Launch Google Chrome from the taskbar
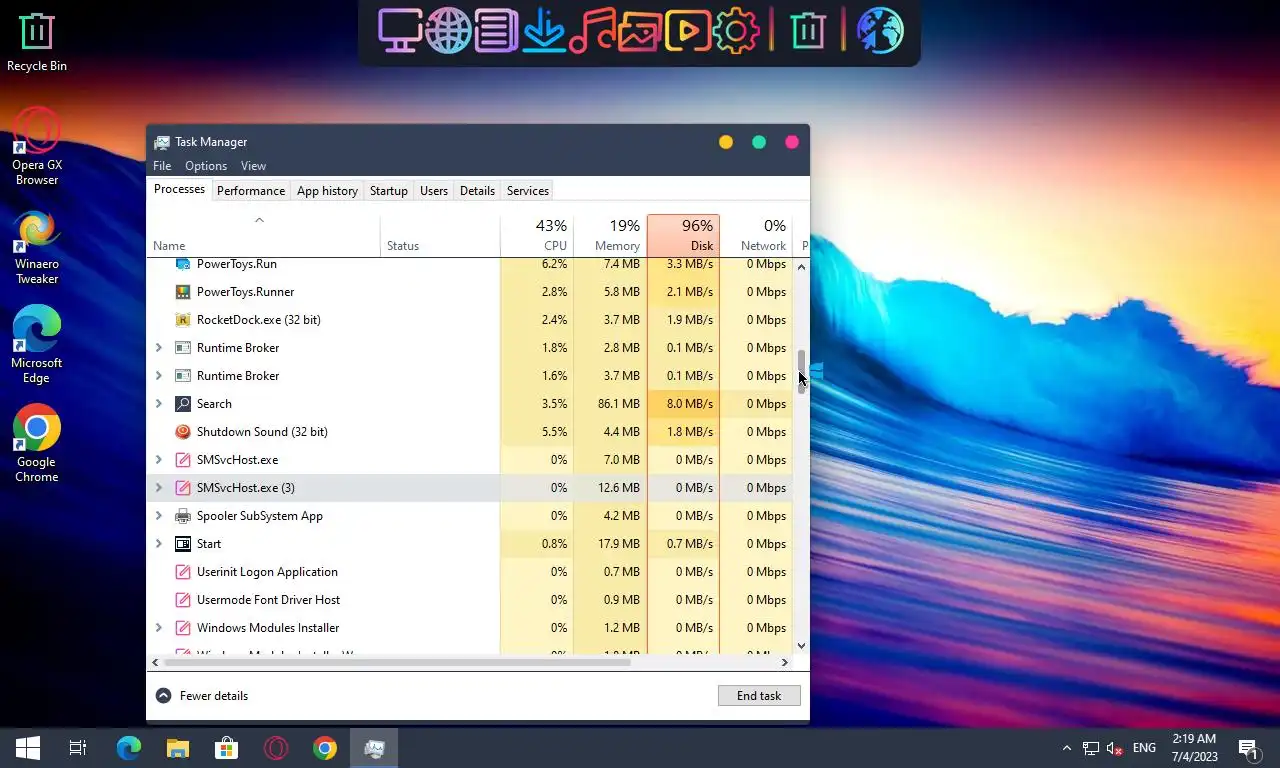 [x=325, y=748]
